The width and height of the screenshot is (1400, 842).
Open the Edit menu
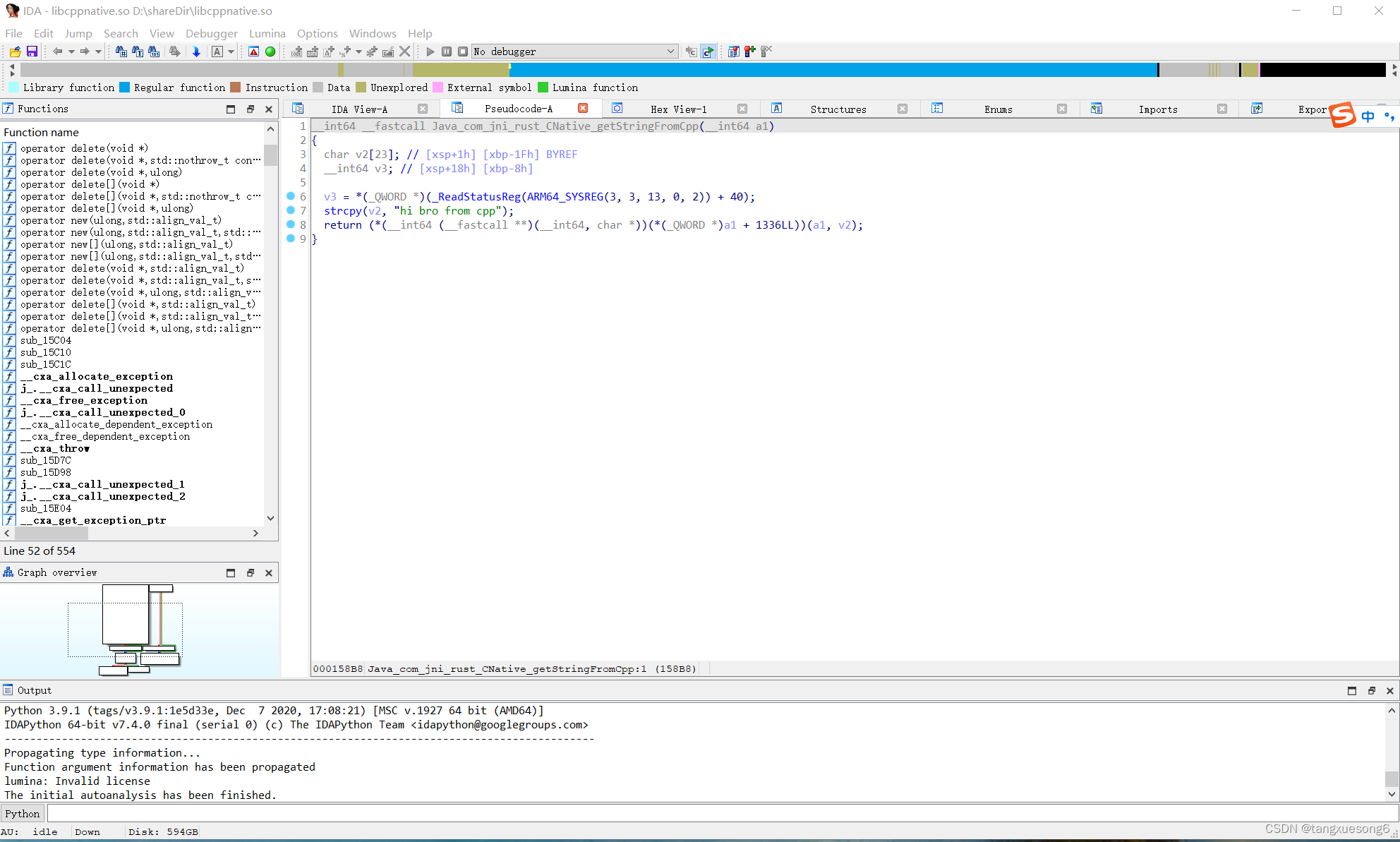pos(44,33)
